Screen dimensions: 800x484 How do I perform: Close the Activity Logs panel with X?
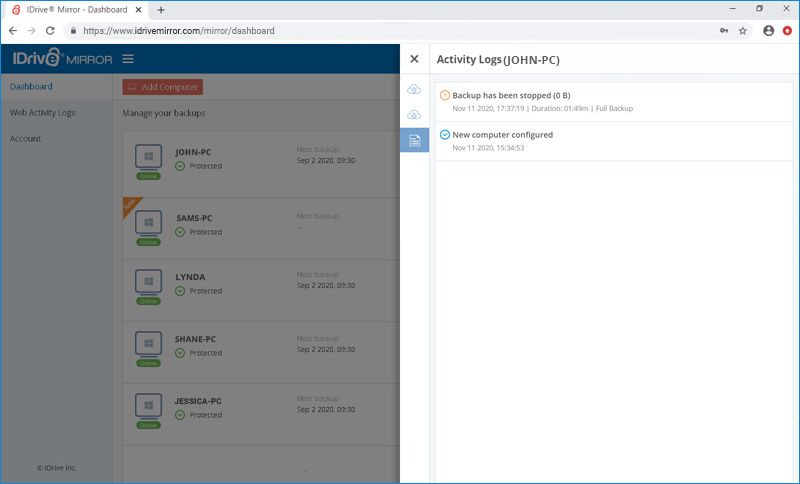pos(414,60)
